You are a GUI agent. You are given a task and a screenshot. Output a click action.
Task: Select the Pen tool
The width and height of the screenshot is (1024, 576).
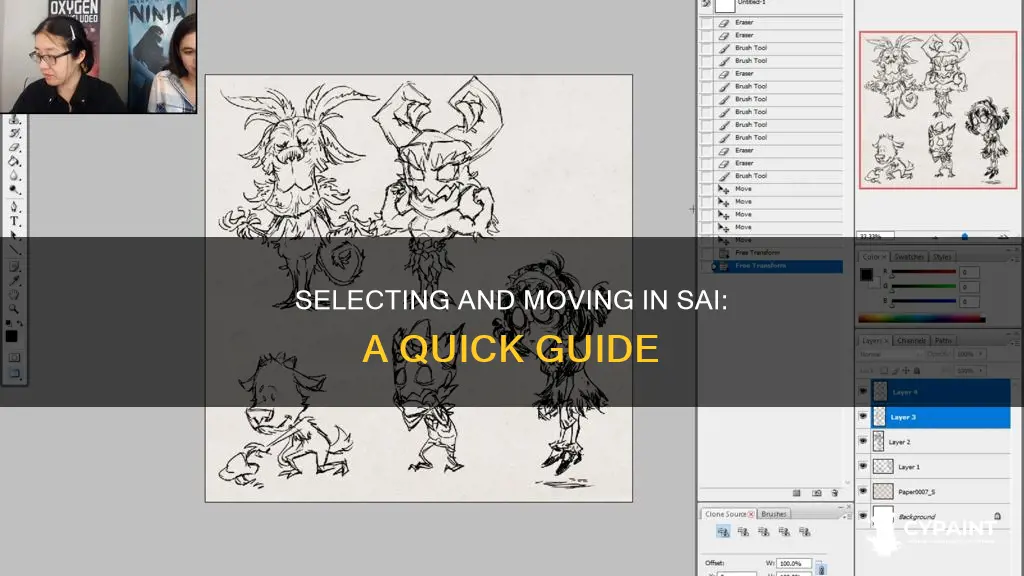(15, 207)
